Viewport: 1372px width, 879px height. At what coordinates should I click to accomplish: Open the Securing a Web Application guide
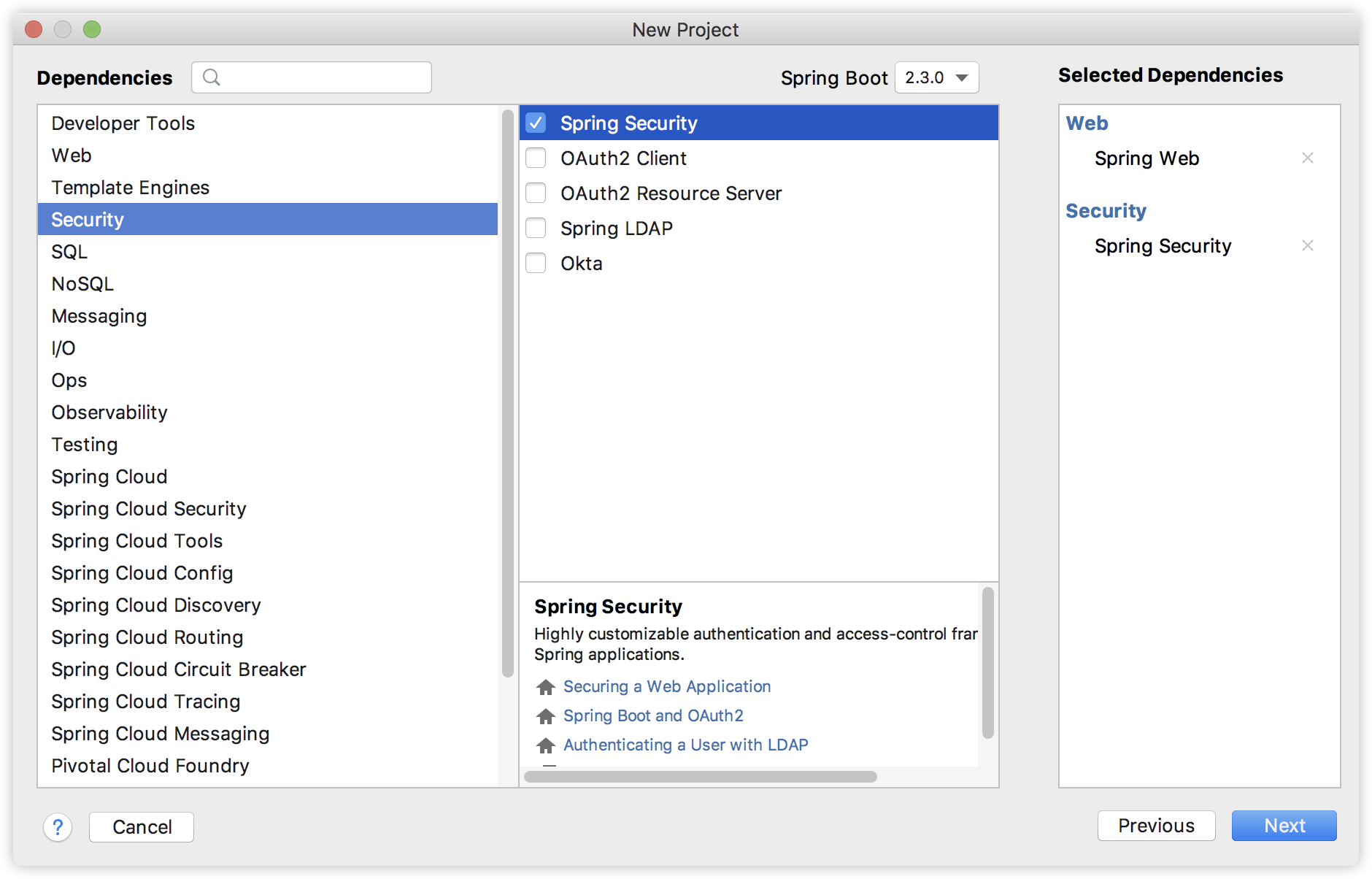pos(666,686)
